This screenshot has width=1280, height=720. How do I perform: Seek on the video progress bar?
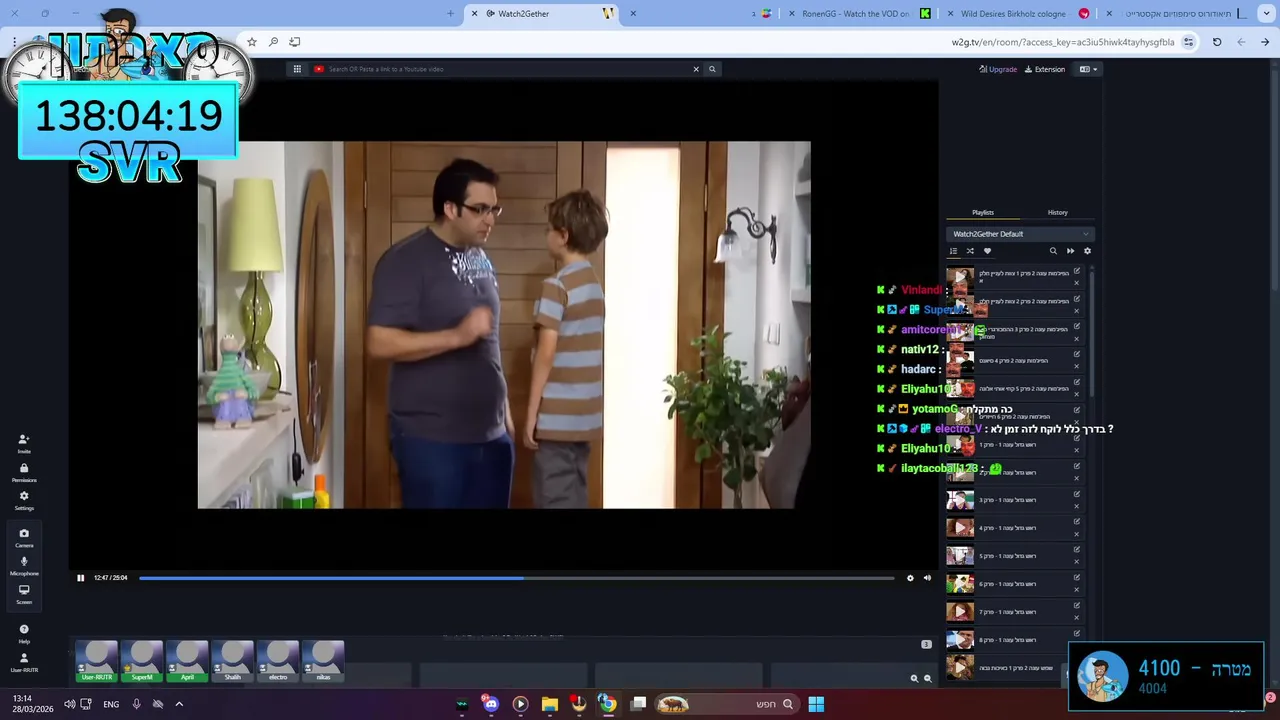click(x=516, y=578)
